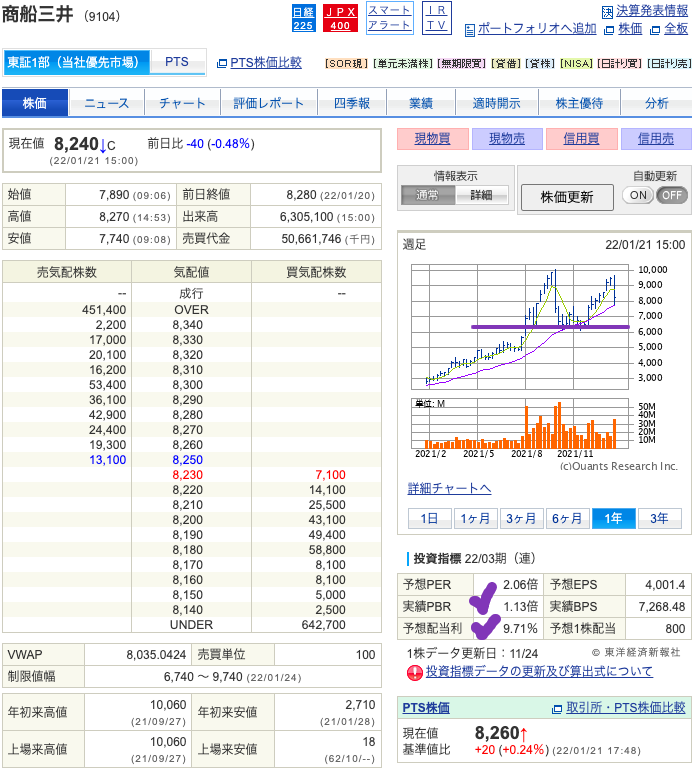Click the calendar icon beside 決算発表情報
Viewport: 699px width, 775px height.
pos(608,12)
